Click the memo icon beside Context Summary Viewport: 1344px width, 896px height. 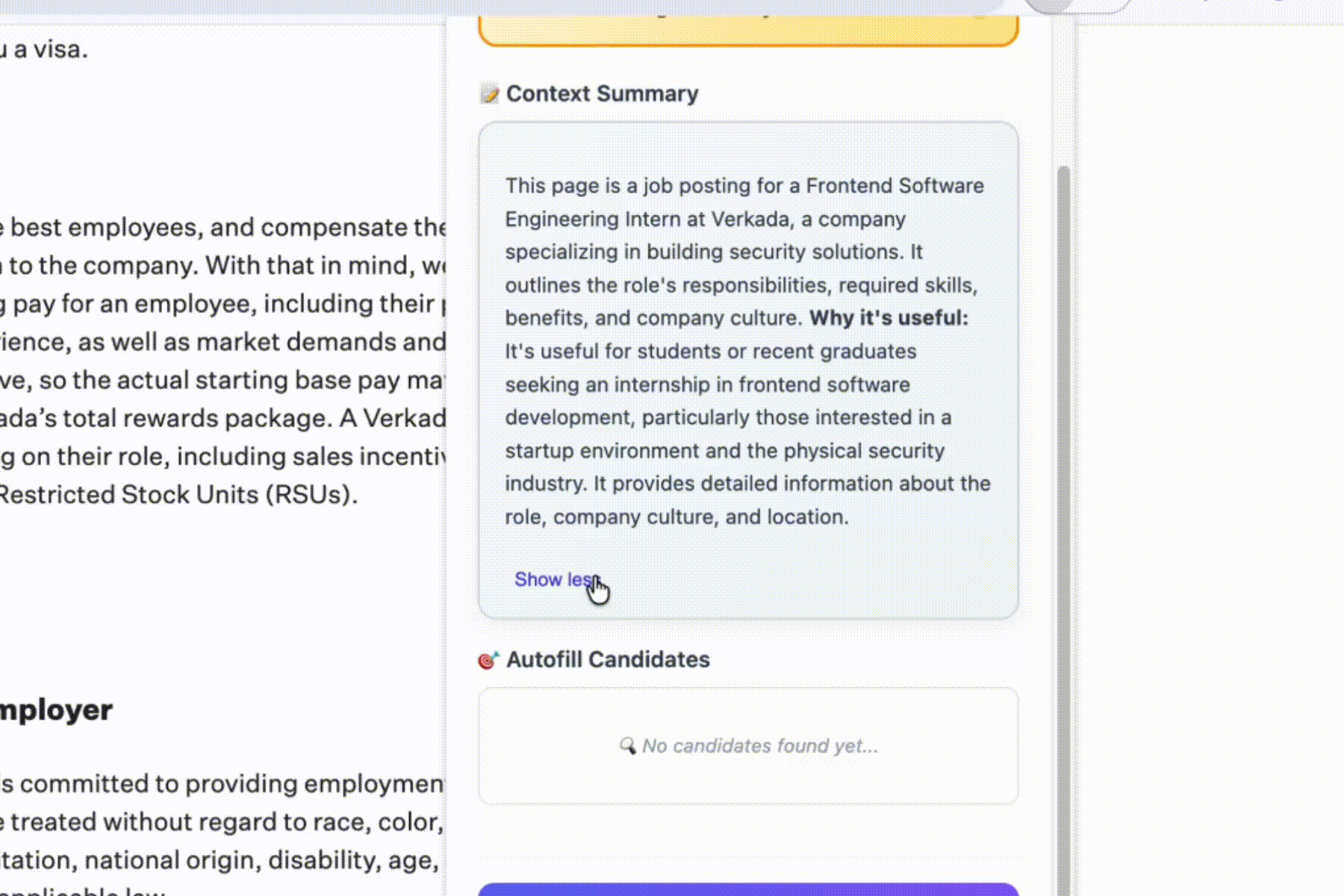489,94
